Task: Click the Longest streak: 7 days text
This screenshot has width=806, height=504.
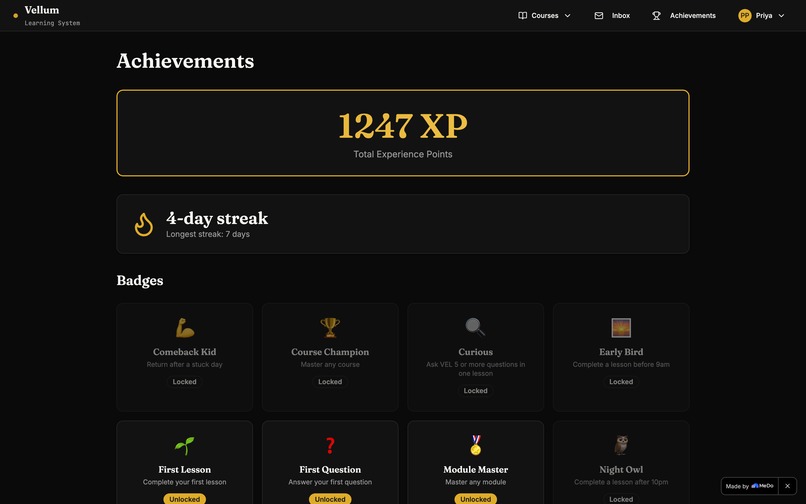Action: [x=208, y=234]
